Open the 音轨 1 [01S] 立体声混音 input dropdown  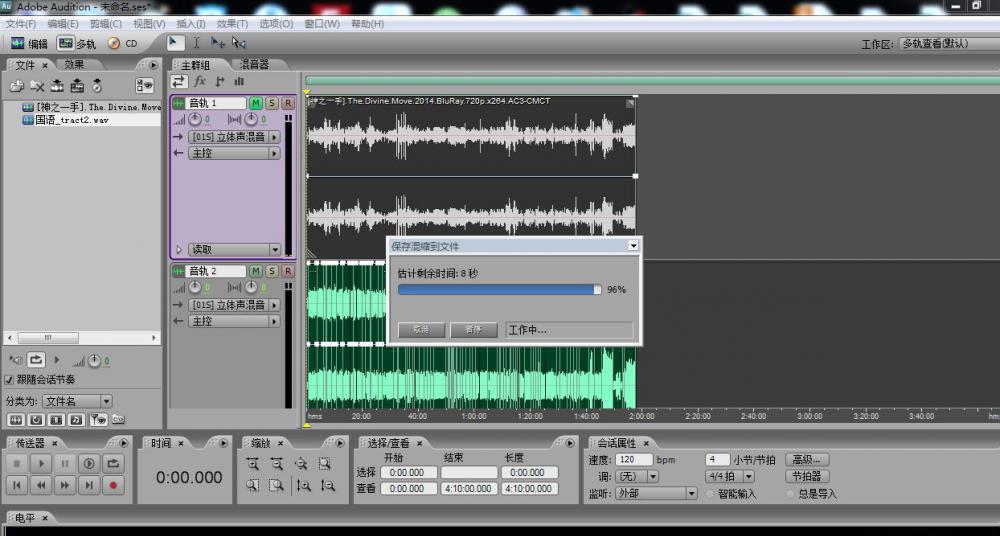(x=233, y=137)
